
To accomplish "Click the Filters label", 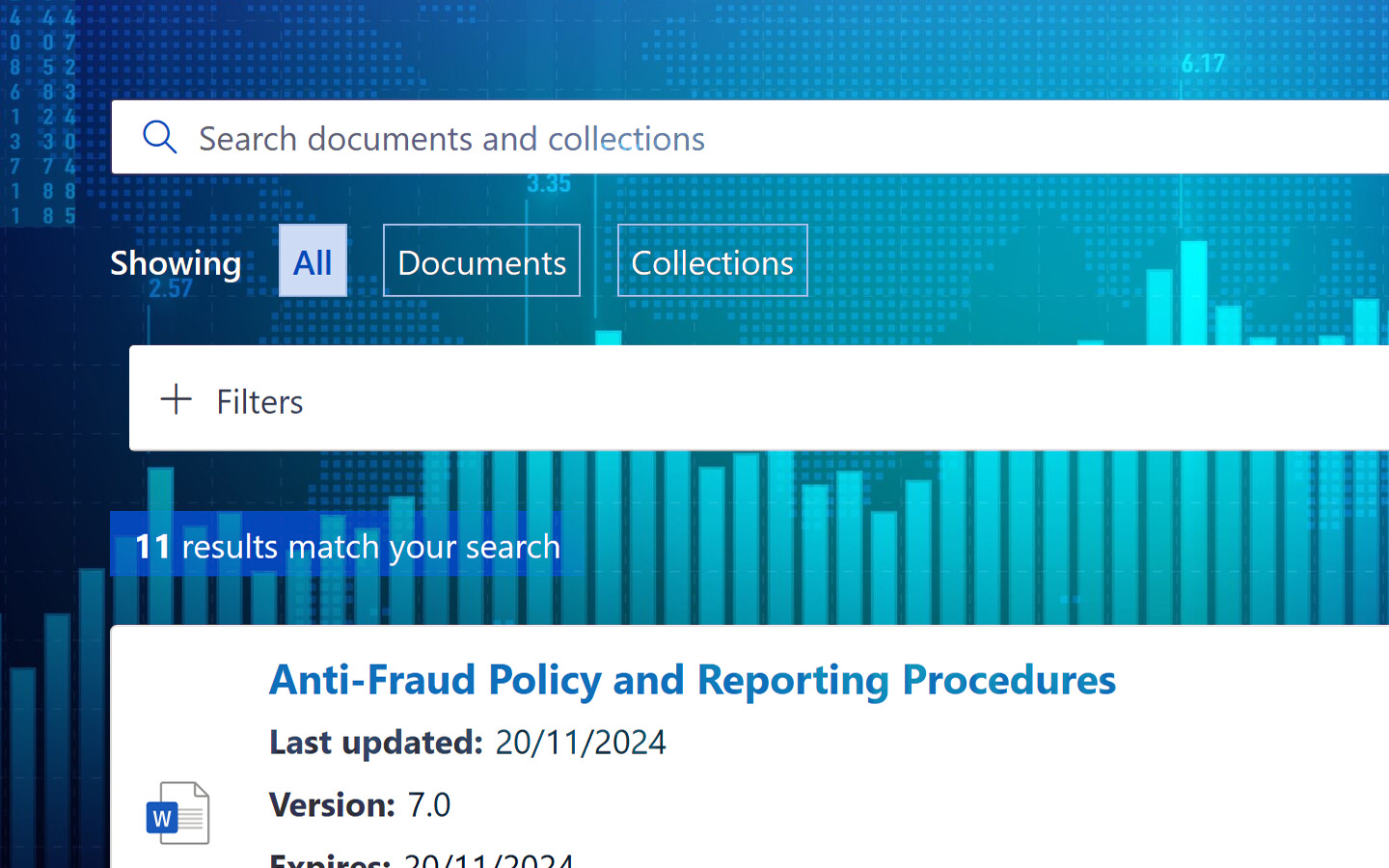I will coord(259,401).
